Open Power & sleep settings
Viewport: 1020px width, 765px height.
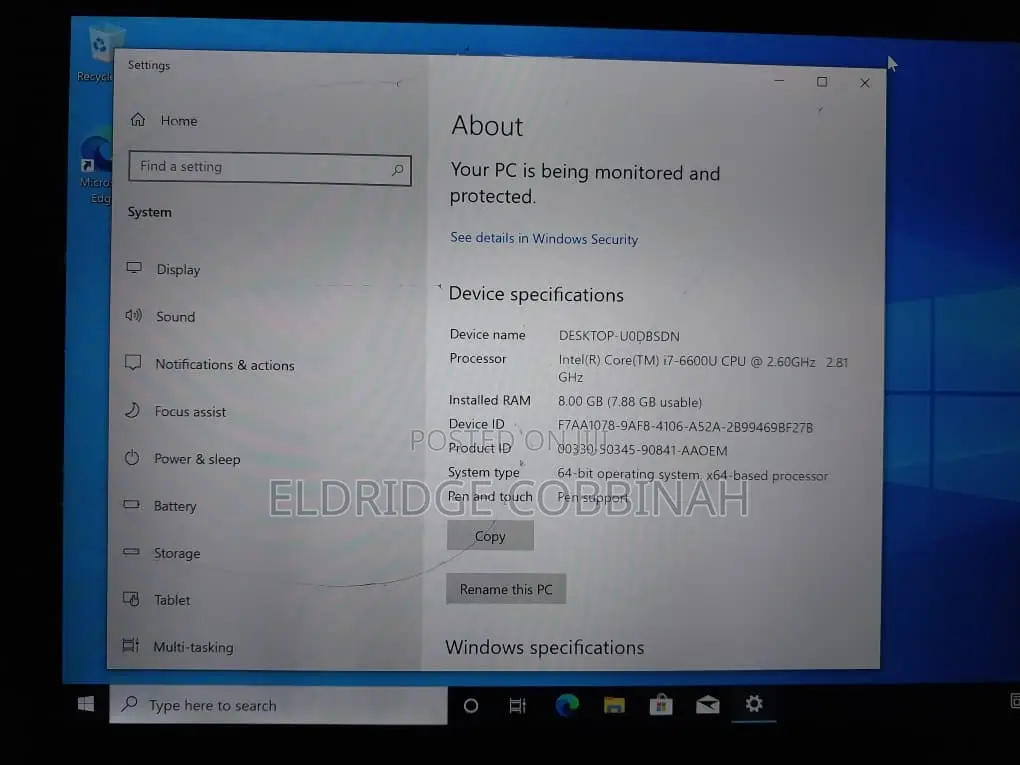click(183, 459)
